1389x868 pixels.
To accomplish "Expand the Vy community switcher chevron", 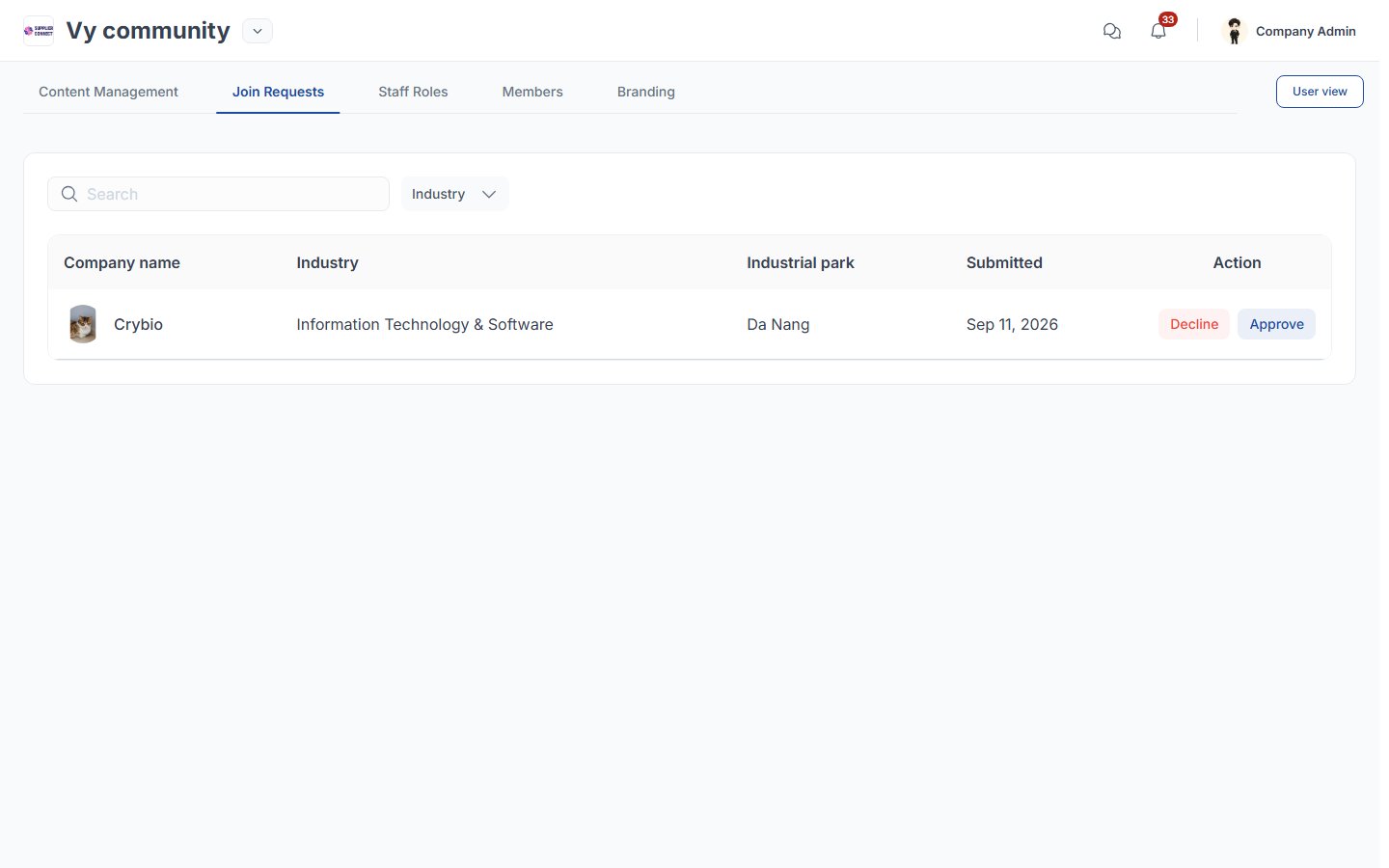I will pyautogui.click(x=258, y=31).
